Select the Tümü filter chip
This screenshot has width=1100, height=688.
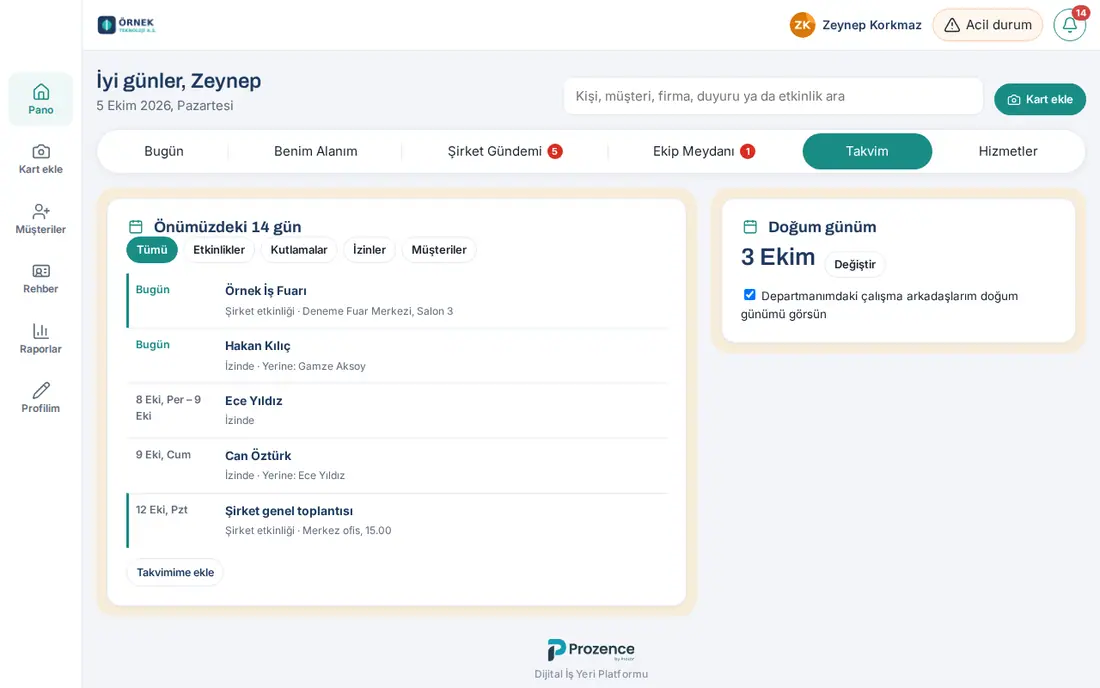(152, 250)
